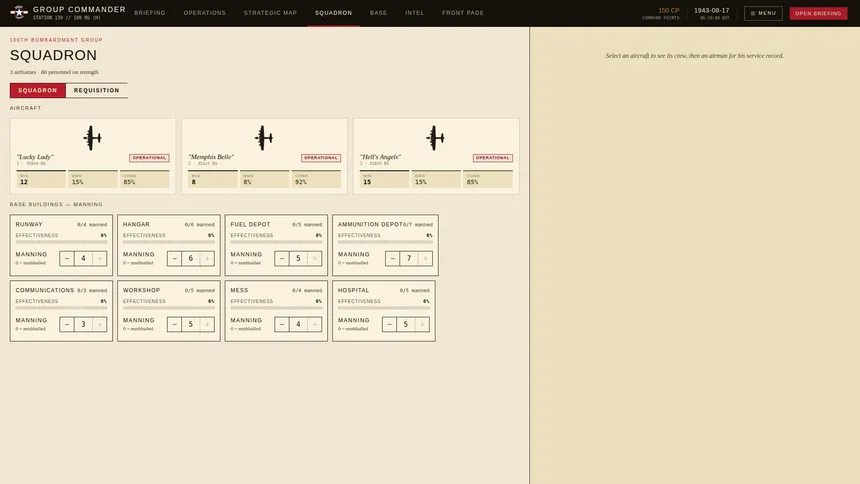Screen dimensions: 860x484
Task: Select the "Hell's Angels" aircraft name
Action: point(381,157)
